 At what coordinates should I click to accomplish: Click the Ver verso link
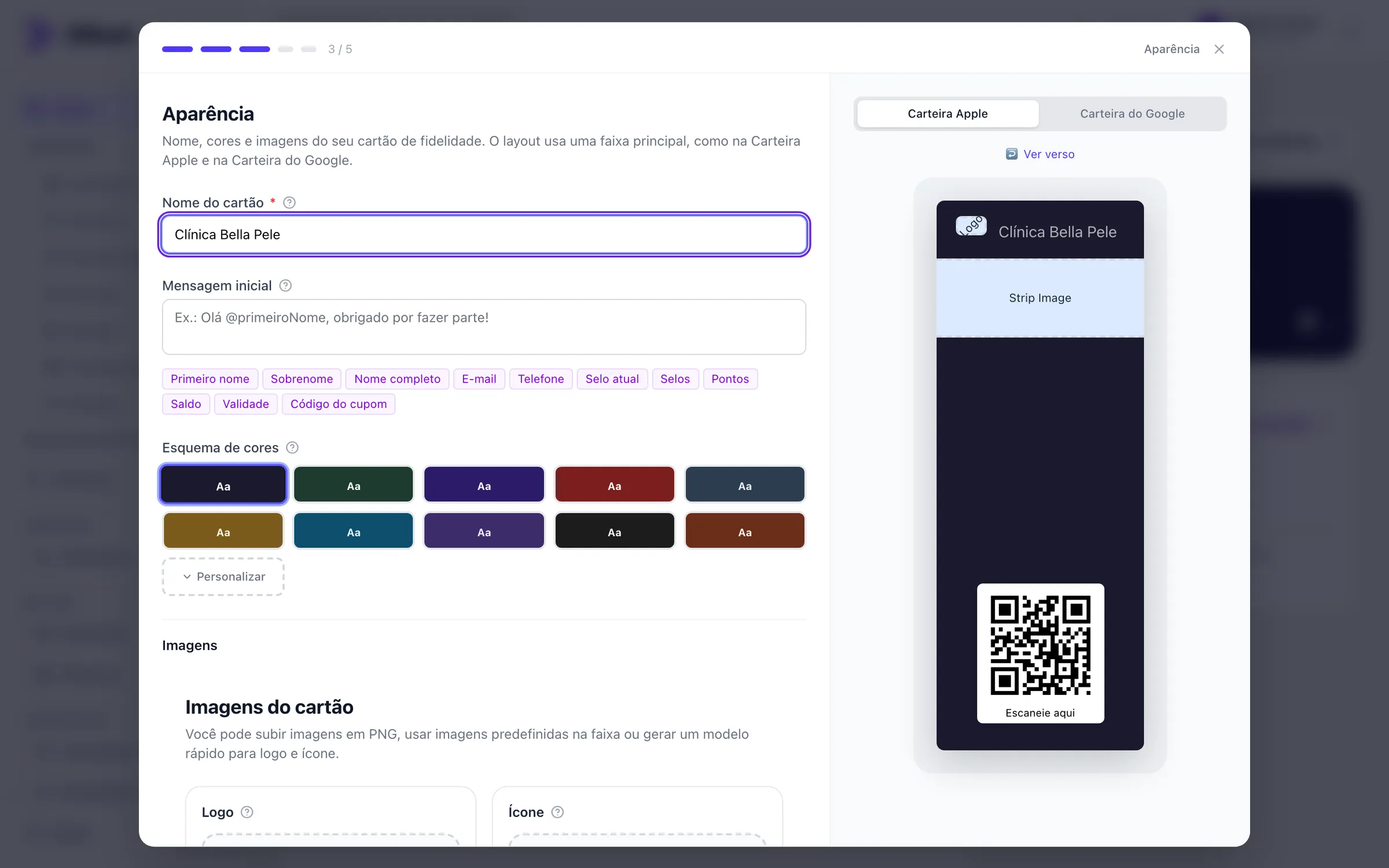1049,154
